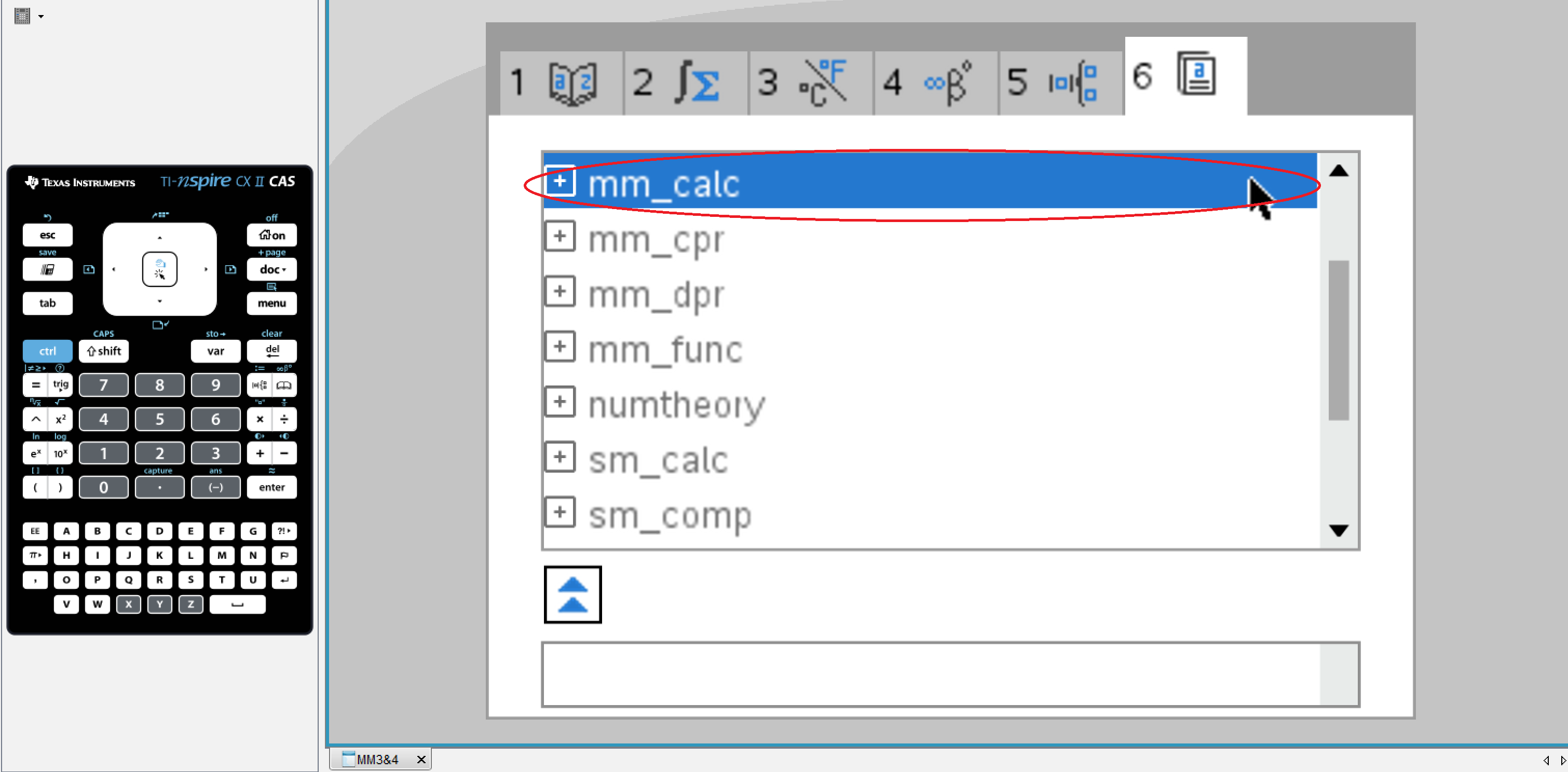Click the EE key
1568x772 pixels.
(35, 531)
